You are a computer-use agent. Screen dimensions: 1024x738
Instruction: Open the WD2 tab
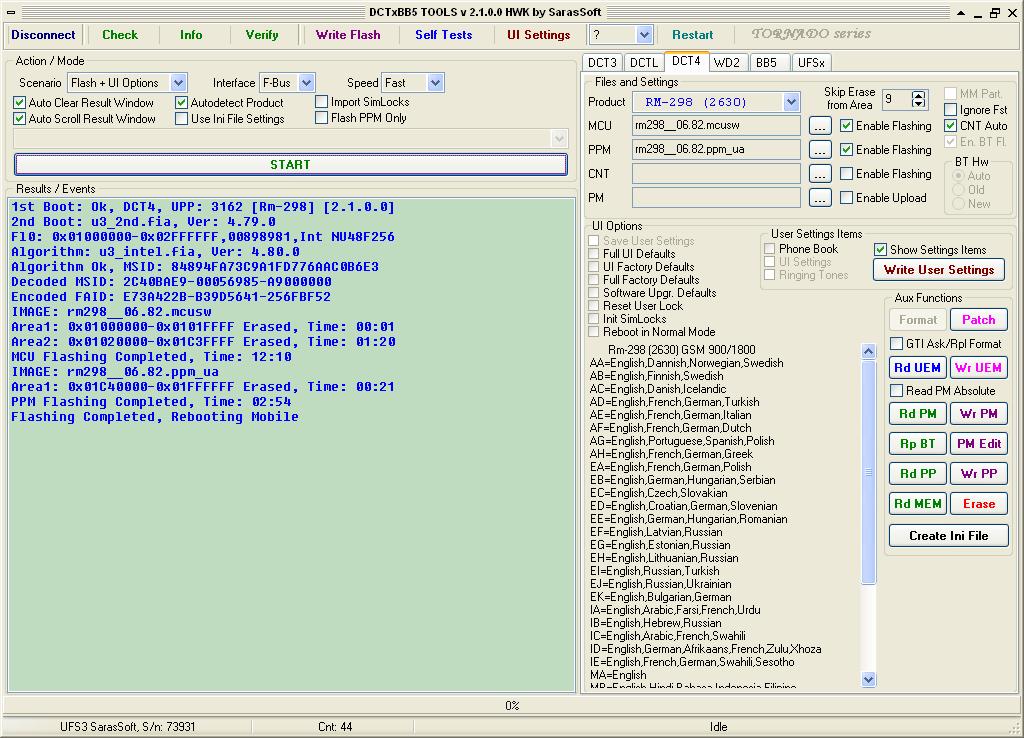(727, 63)
